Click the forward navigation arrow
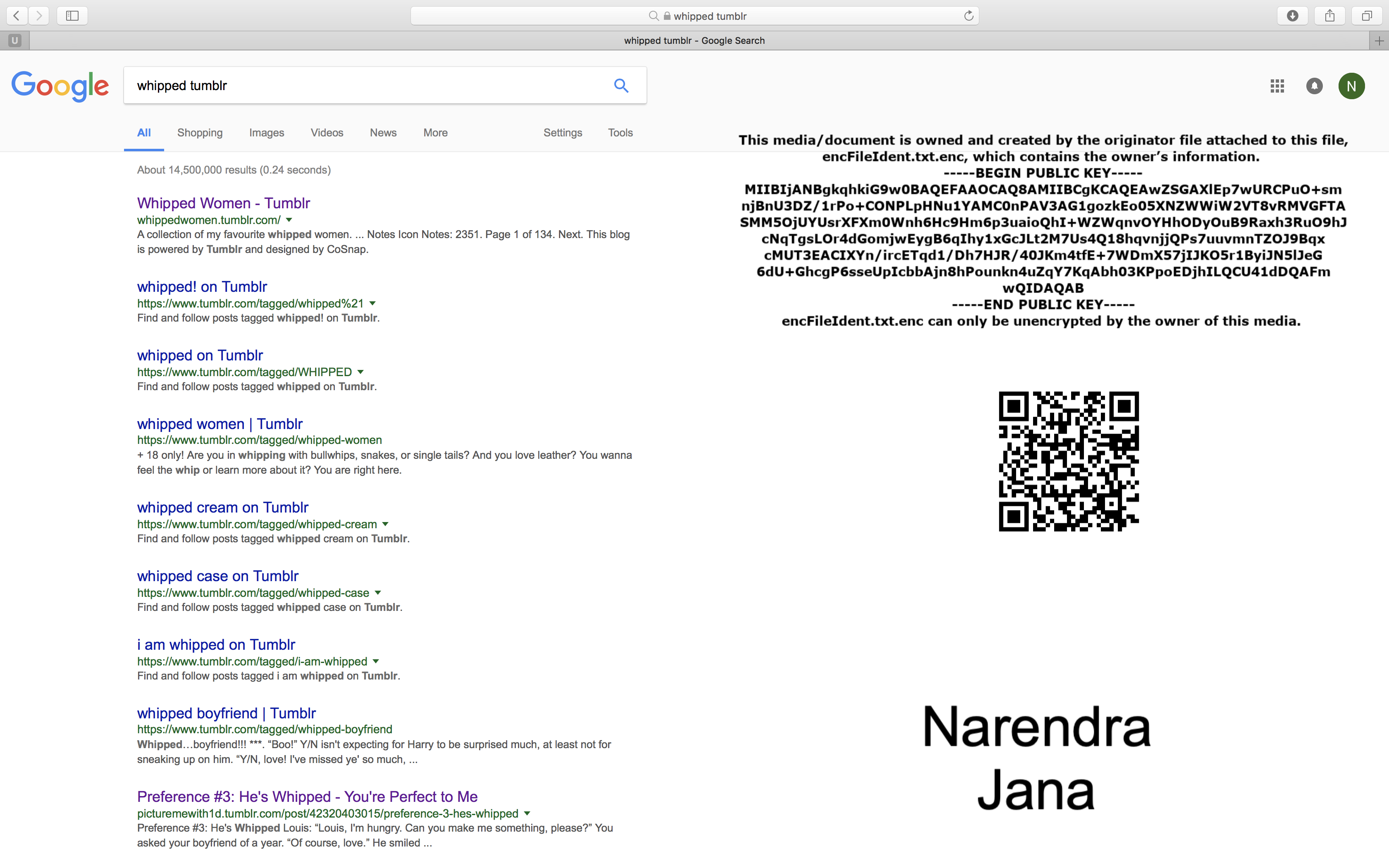 (x=38, y=16)
